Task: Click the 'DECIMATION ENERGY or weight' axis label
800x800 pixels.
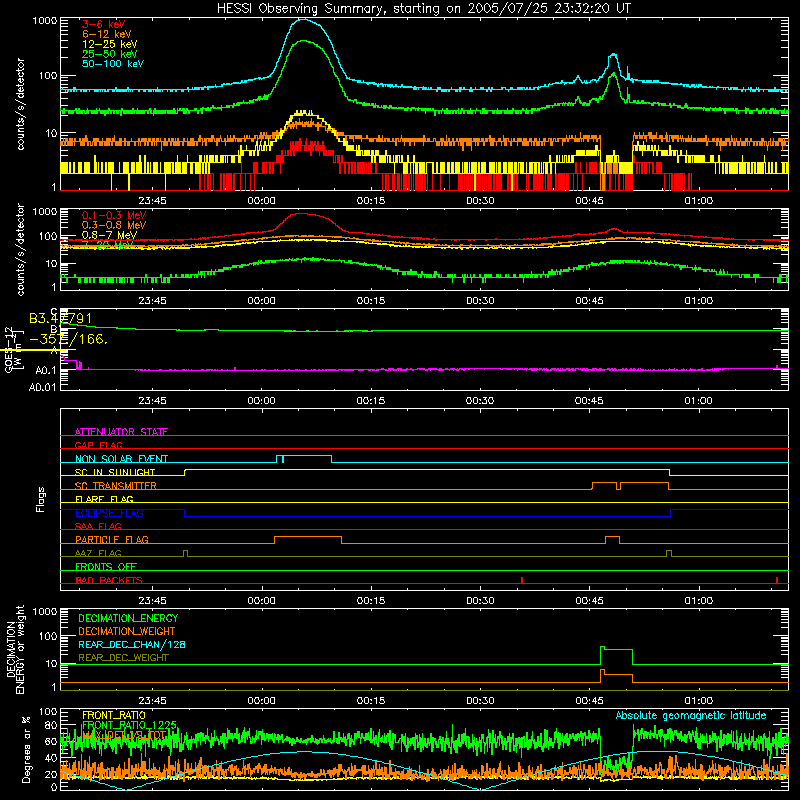Action: point(15,650)
